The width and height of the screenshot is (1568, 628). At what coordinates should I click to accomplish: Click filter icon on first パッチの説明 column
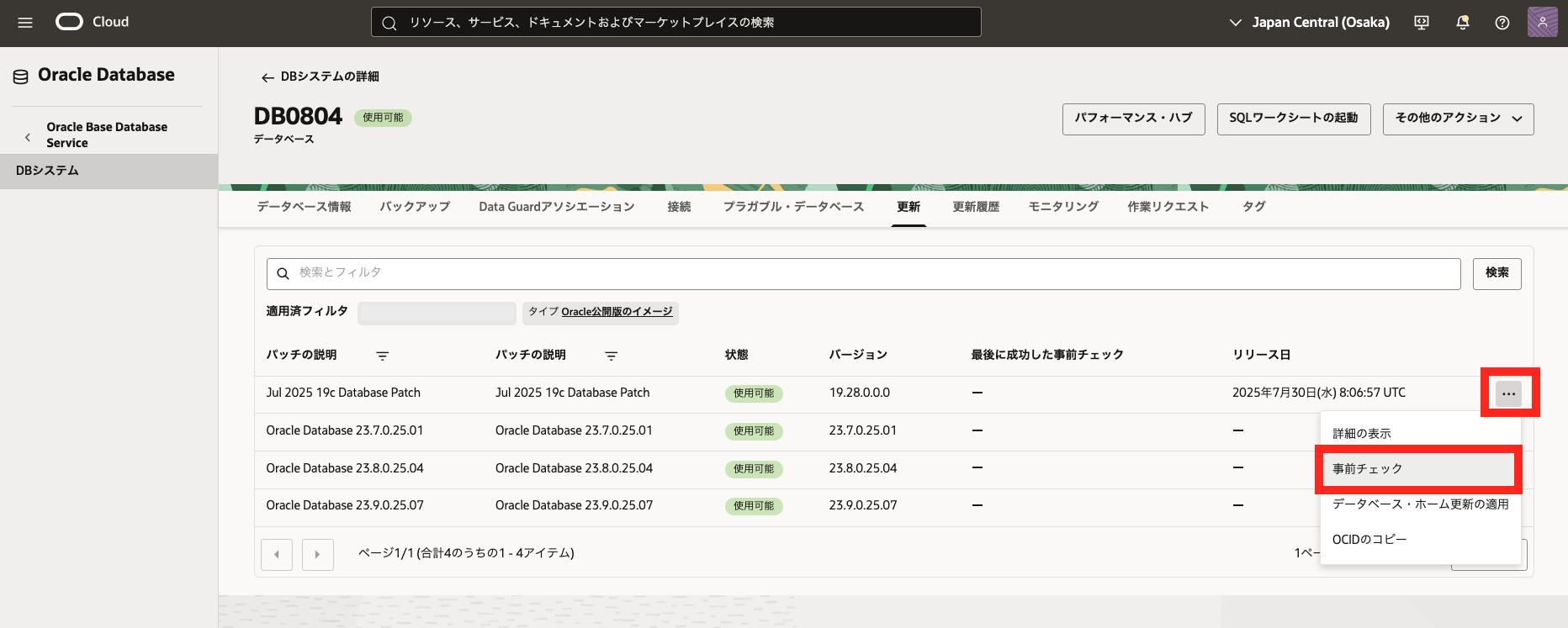click(383, 356)
